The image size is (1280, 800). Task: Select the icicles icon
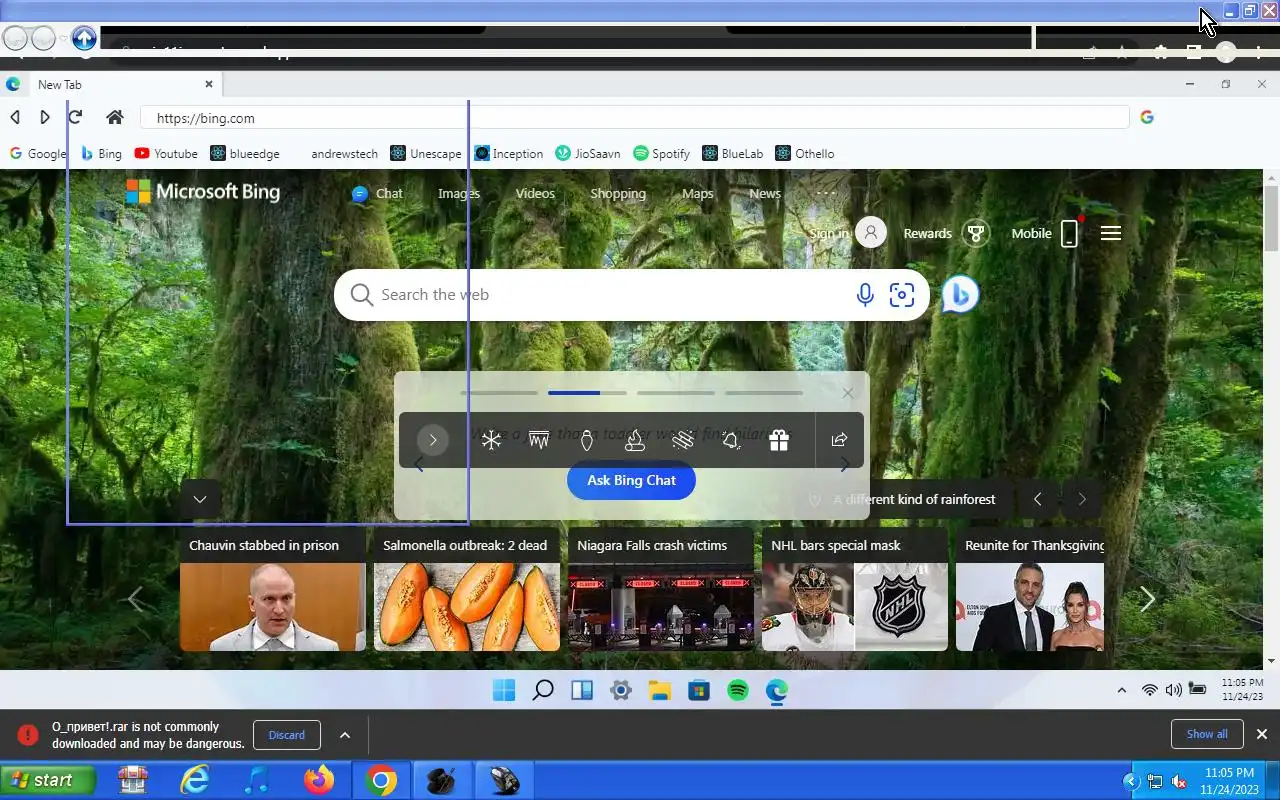point(539,440)
